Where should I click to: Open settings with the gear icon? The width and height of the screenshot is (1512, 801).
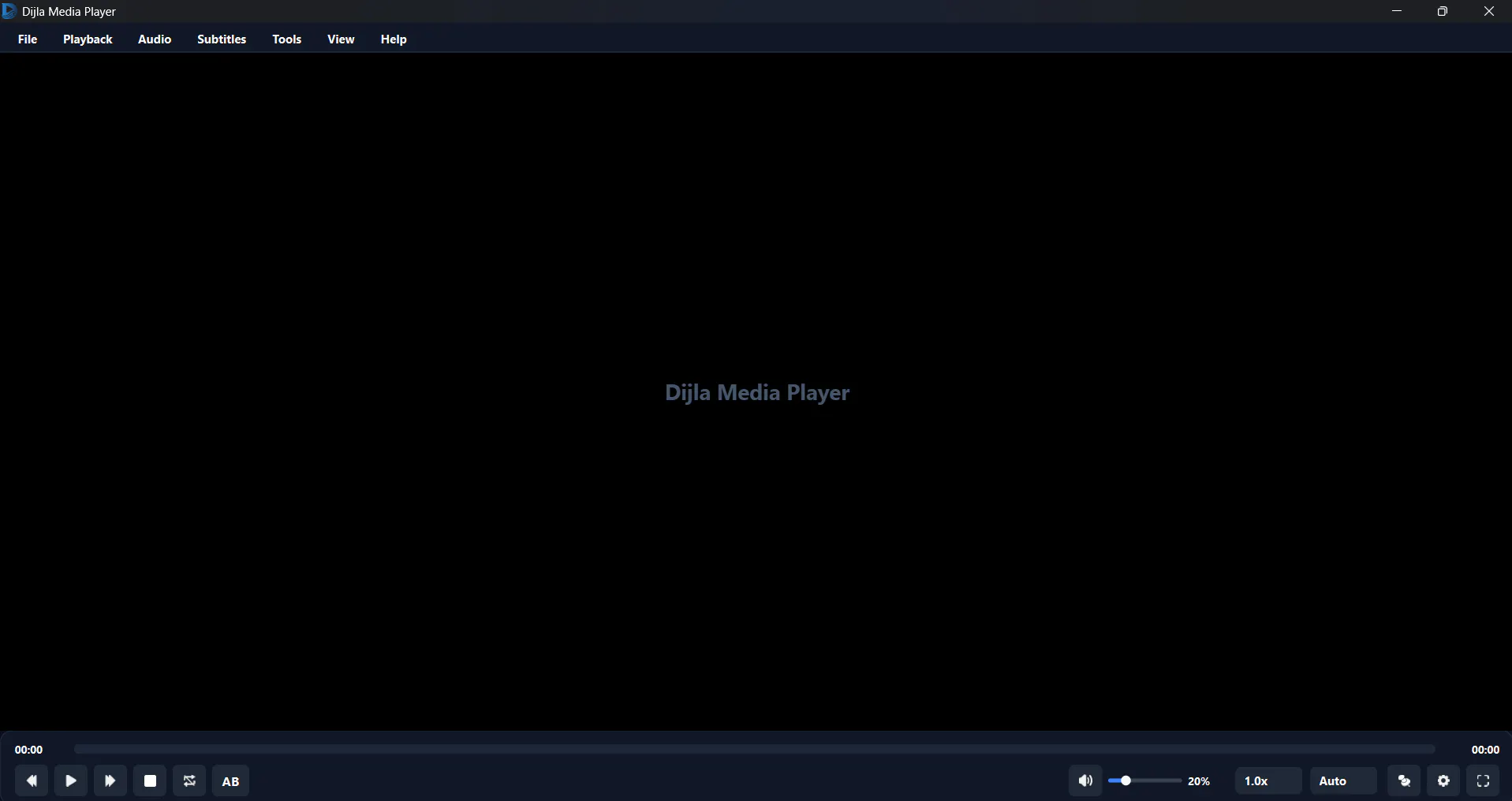click(1444, 781)
